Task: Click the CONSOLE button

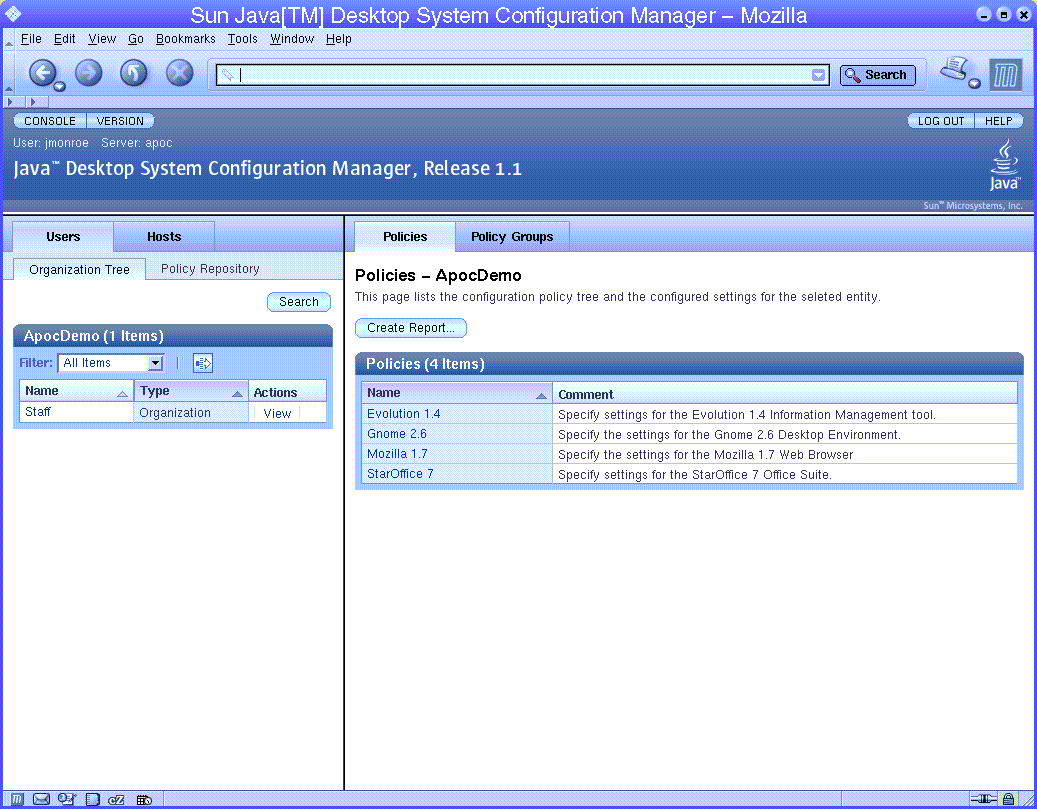Action: tap(50, 121)
